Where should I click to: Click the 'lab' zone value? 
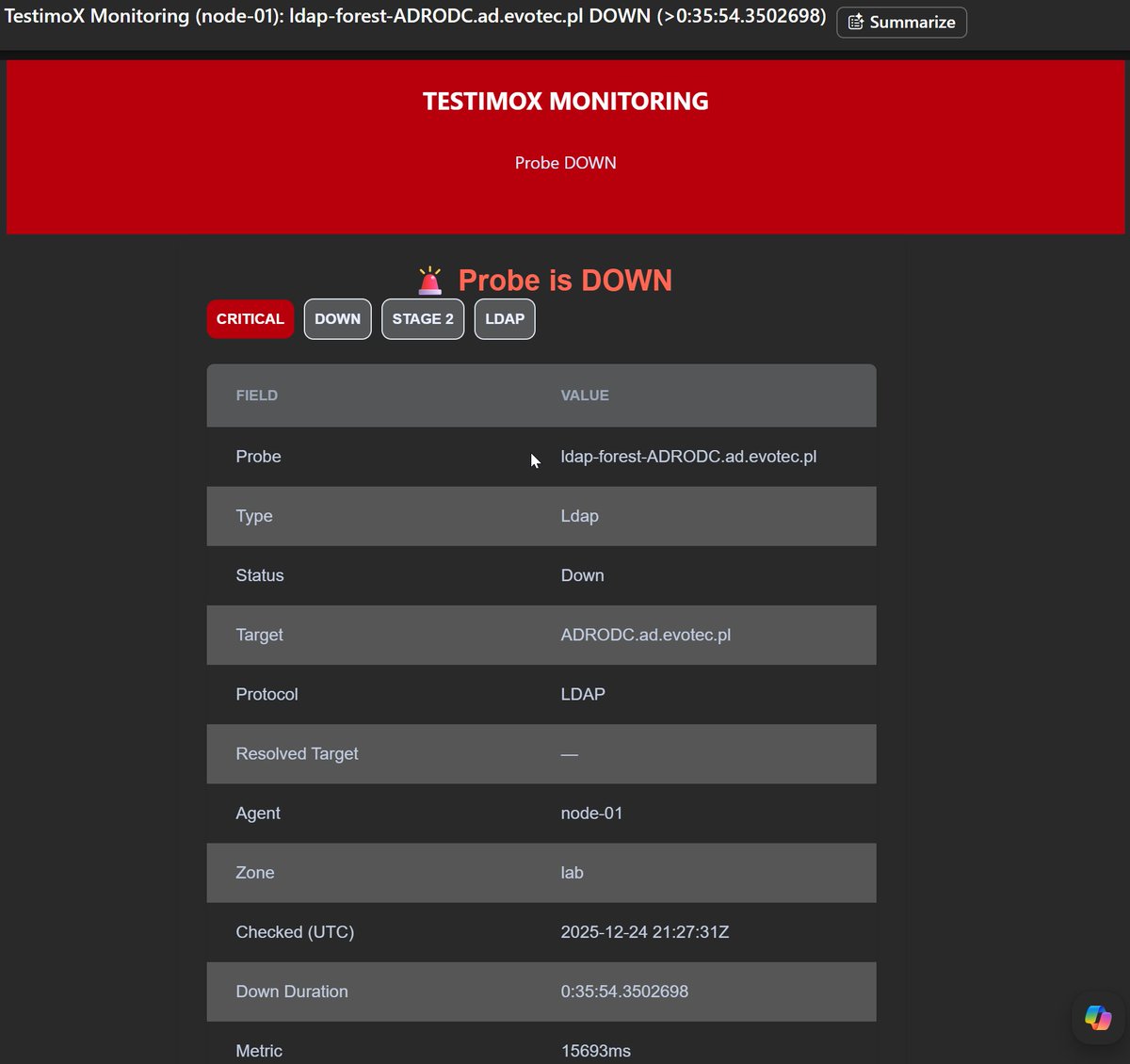pyautogui.click(x=573, y=873)
